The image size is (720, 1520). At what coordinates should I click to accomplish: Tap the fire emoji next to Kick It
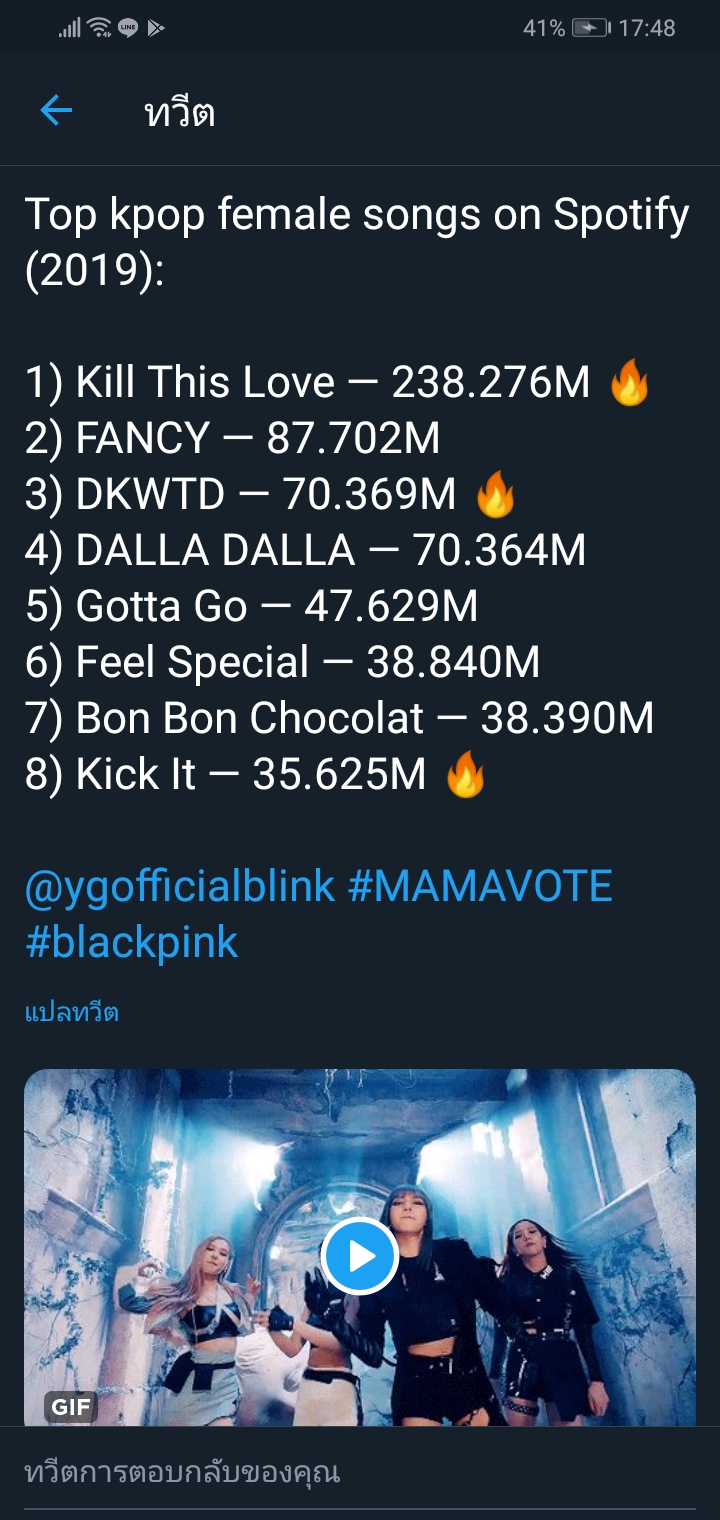click(x=465, y=775)
